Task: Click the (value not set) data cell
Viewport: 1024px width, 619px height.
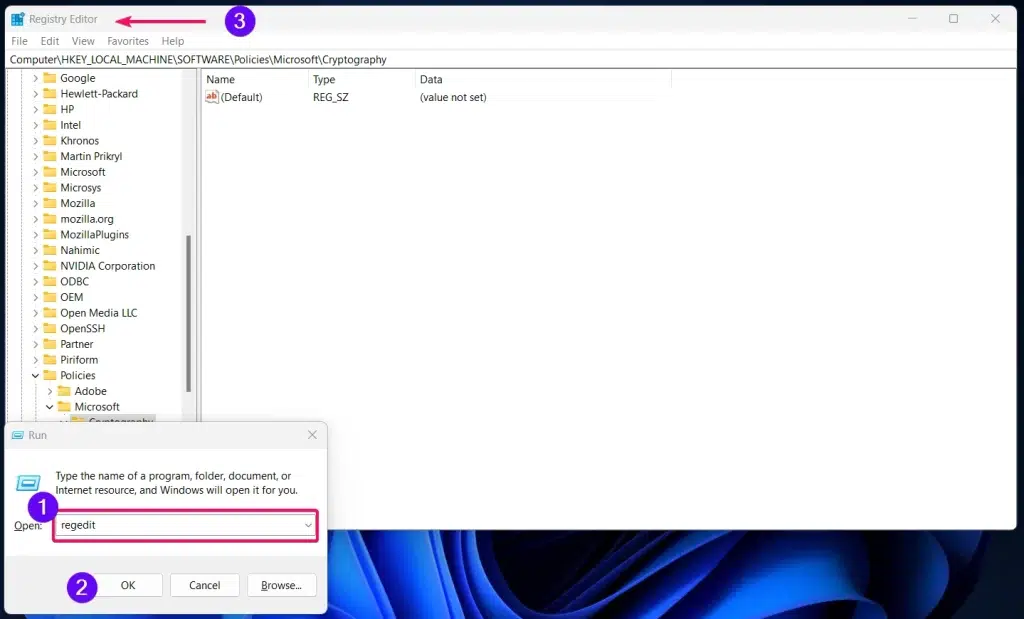Action: click(x=453, y=97)
